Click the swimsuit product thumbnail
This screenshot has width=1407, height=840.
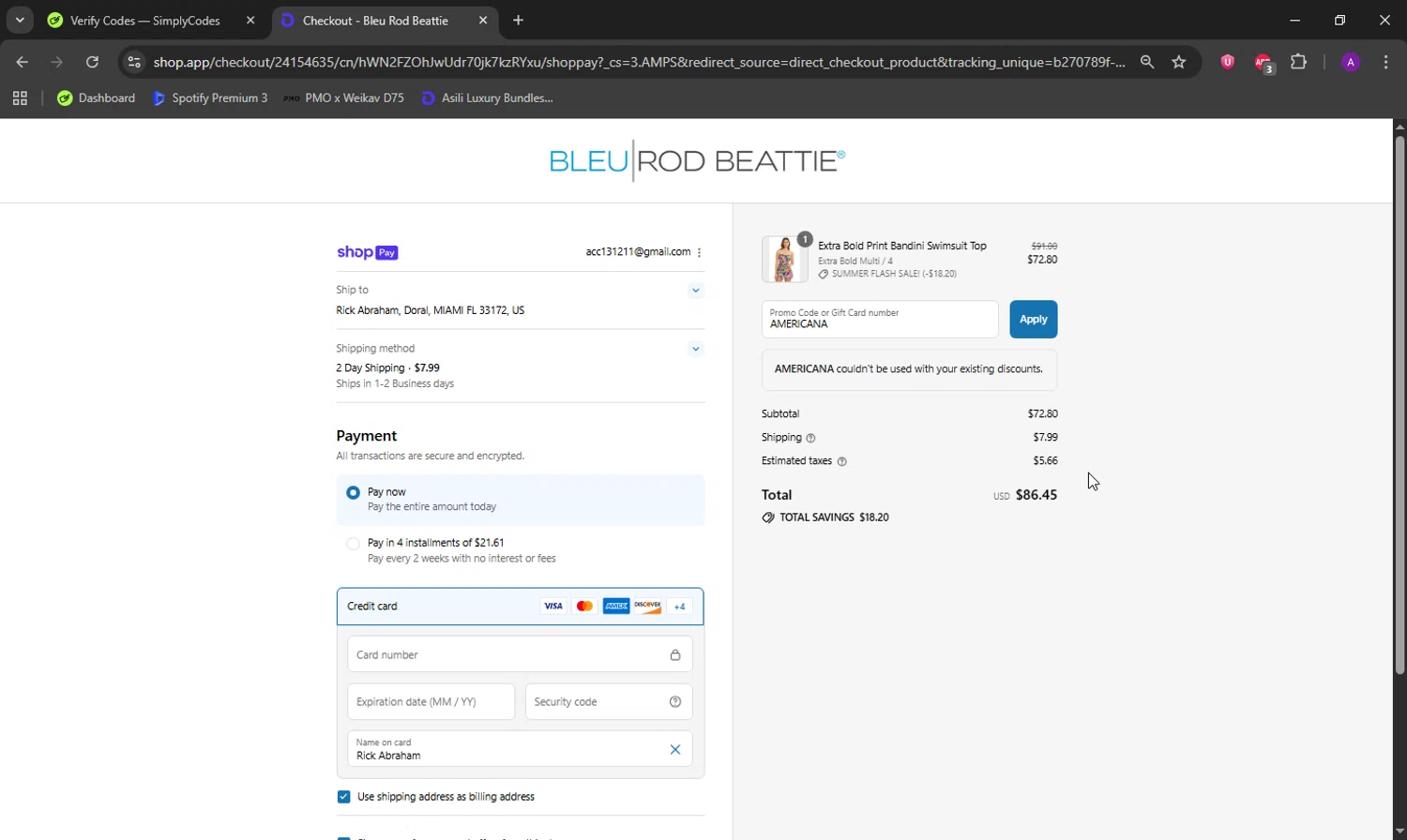point(784,259)
